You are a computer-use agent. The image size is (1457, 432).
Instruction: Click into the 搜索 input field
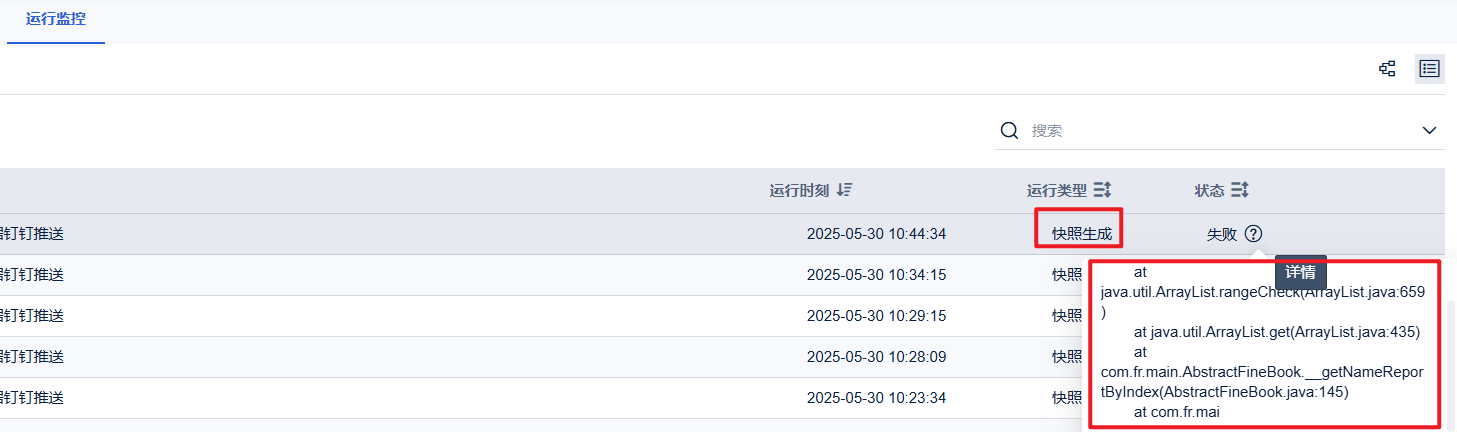pyautogui.click(x=1220, y=130)
